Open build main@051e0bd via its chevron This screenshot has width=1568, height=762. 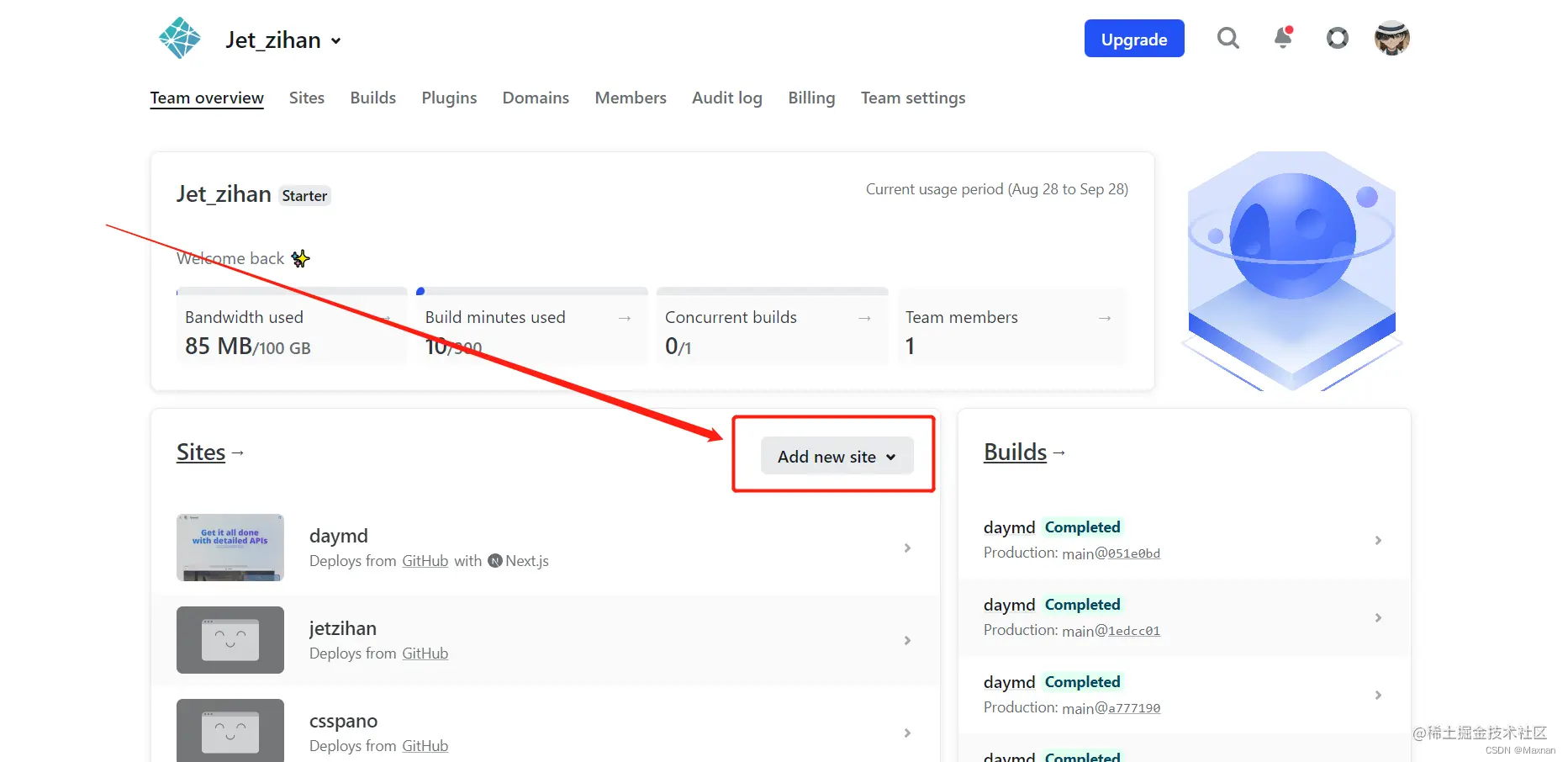(1378, 540)
